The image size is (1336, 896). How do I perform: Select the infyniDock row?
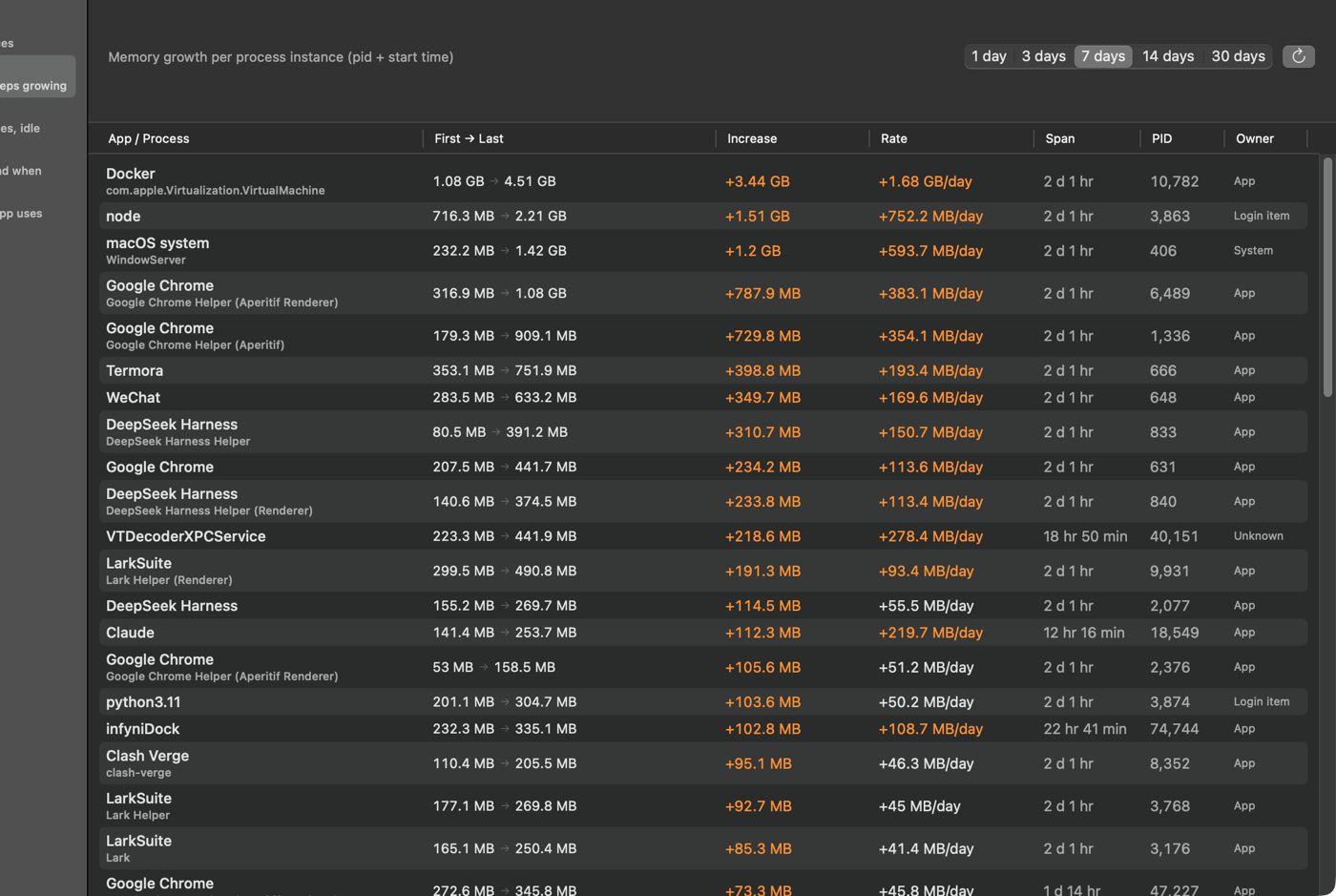(703, 729)
